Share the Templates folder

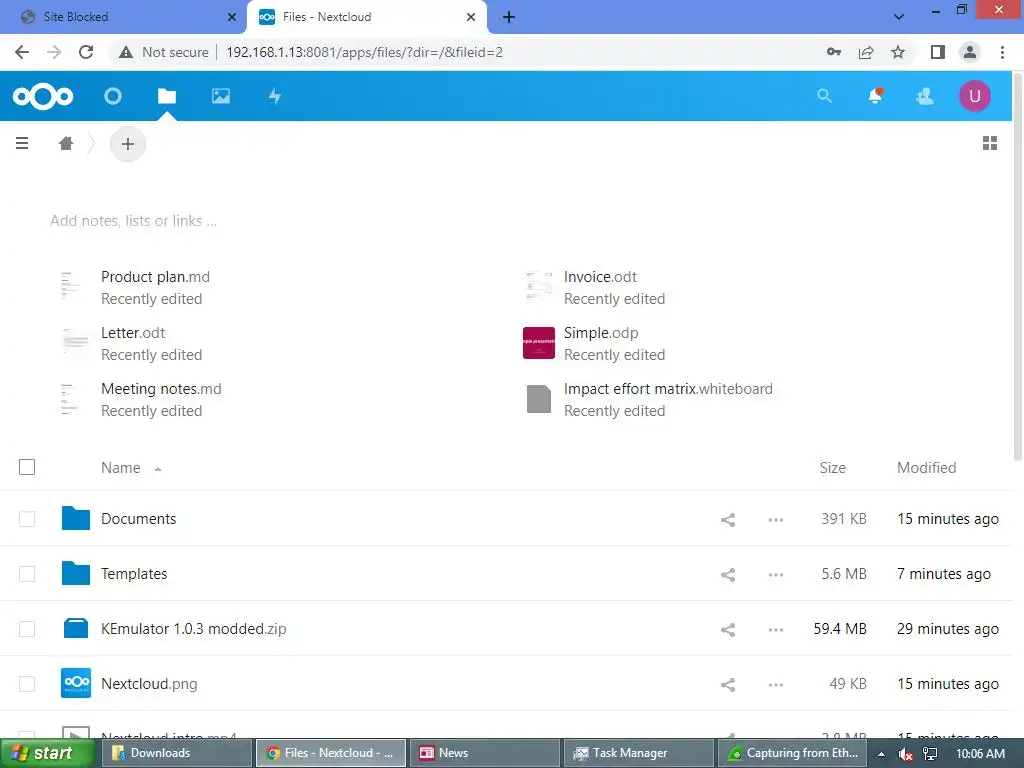pyautogui.click(x=728, y=575)
